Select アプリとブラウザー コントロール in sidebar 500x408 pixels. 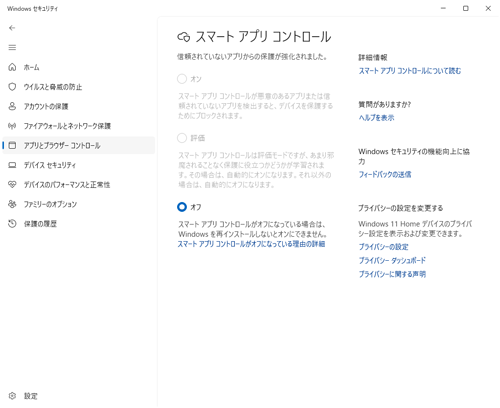pyautogui.click(x=78, y=145)
